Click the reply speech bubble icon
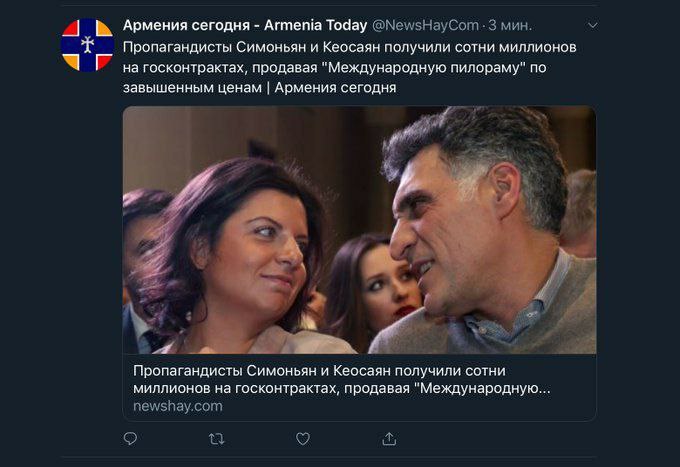 130,439
